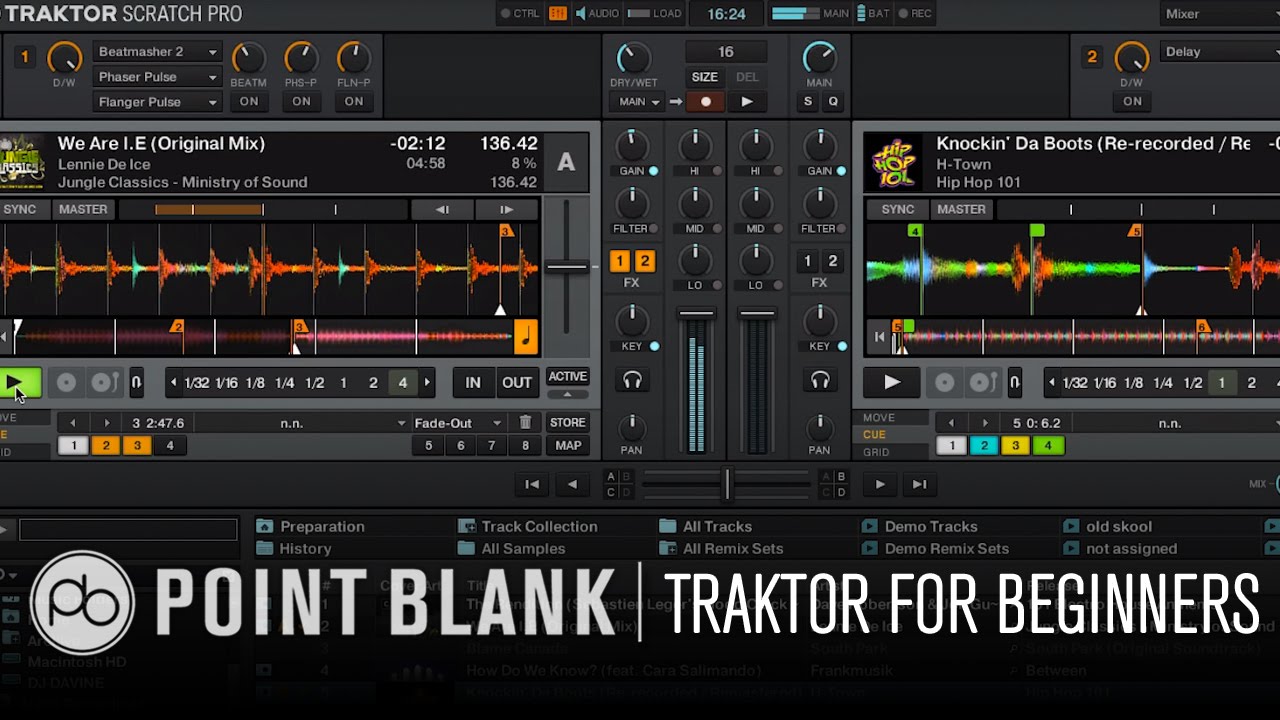
Task: Click next cue arrow in deck B
Action: [985, 423]
